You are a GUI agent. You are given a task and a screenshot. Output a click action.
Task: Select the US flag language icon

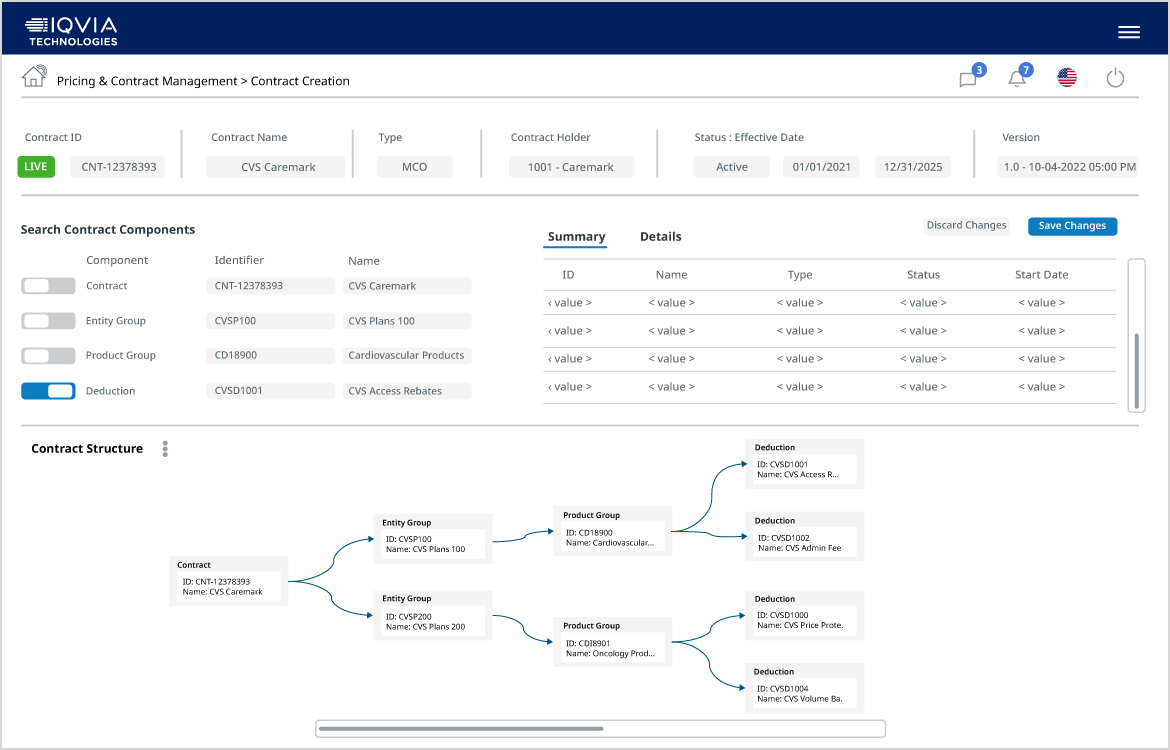1067,77
